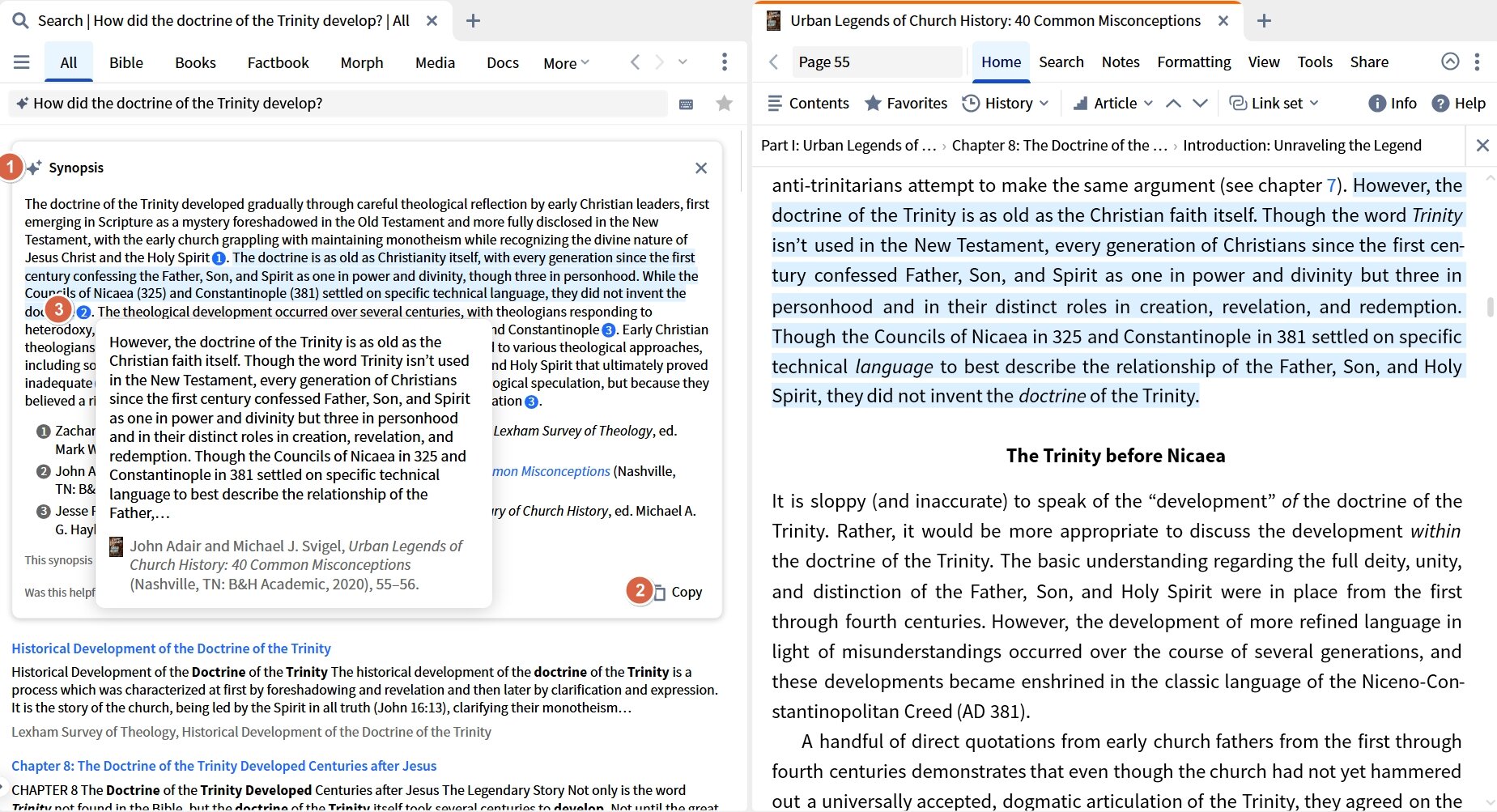Screen dimensions: 1497x812
Task: Click the Article navigation button
Action: click(x=1105, y=103)
